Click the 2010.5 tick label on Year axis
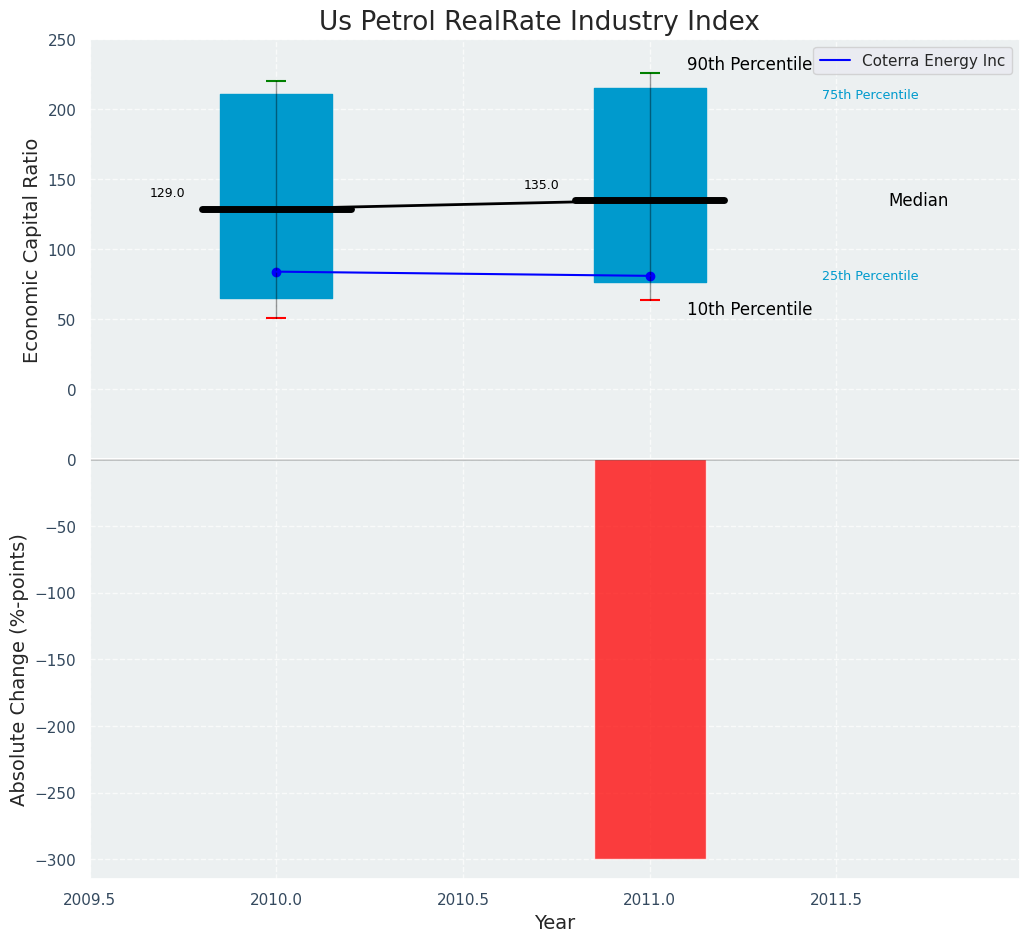 tap(463, 900)
